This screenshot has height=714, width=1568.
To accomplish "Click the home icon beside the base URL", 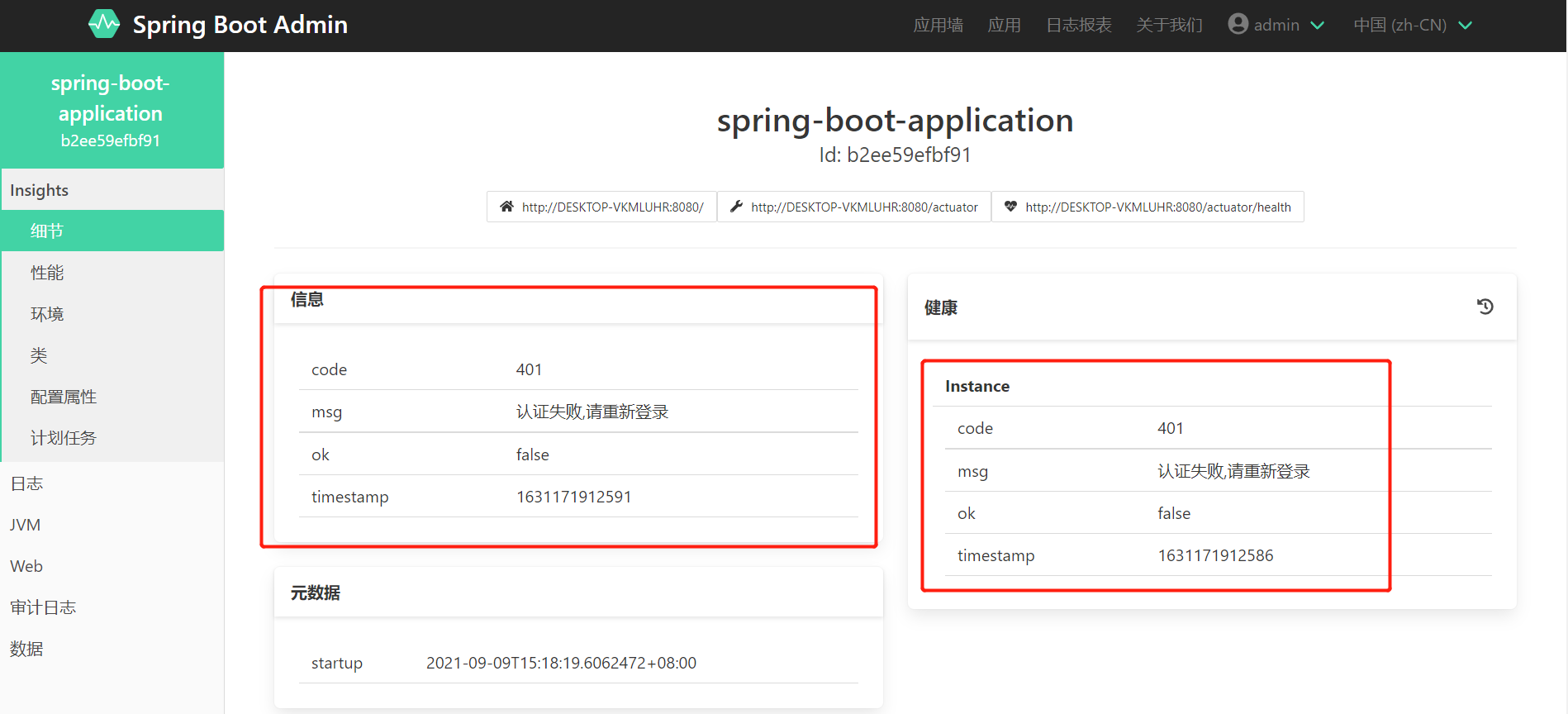I will click(506, 207).
